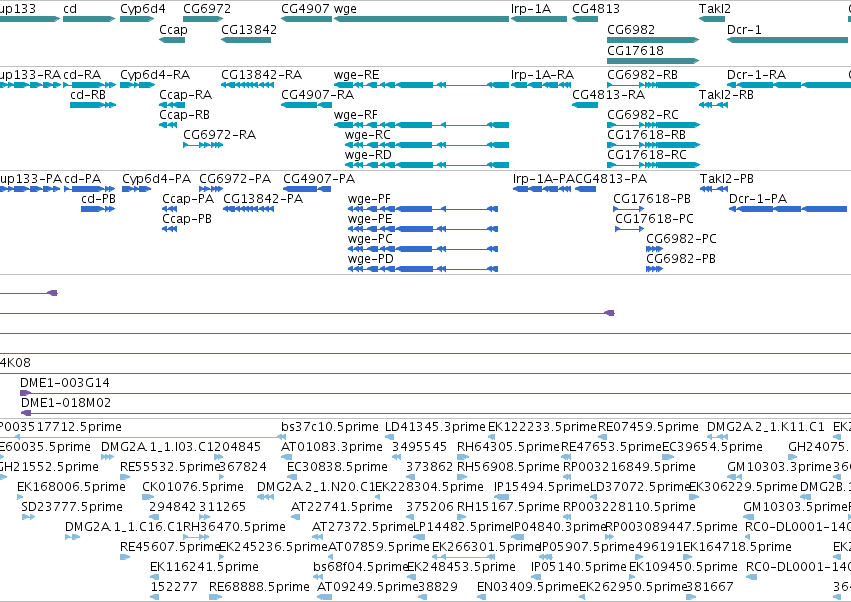851x602 pixels.
Task: Click the CG4813-RA transcript label
Action: pos(608,94)
